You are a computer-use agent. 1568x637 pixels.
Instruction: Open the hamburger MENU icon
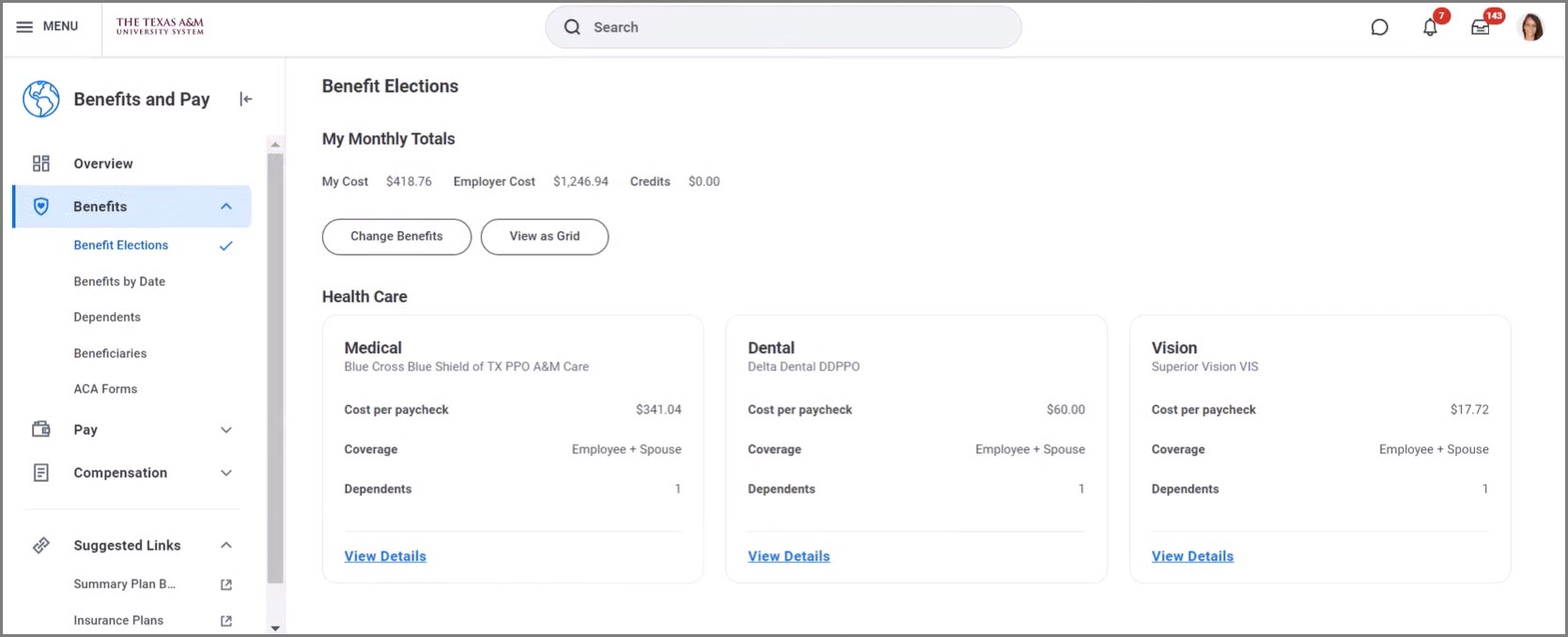(x=25, y=27)
